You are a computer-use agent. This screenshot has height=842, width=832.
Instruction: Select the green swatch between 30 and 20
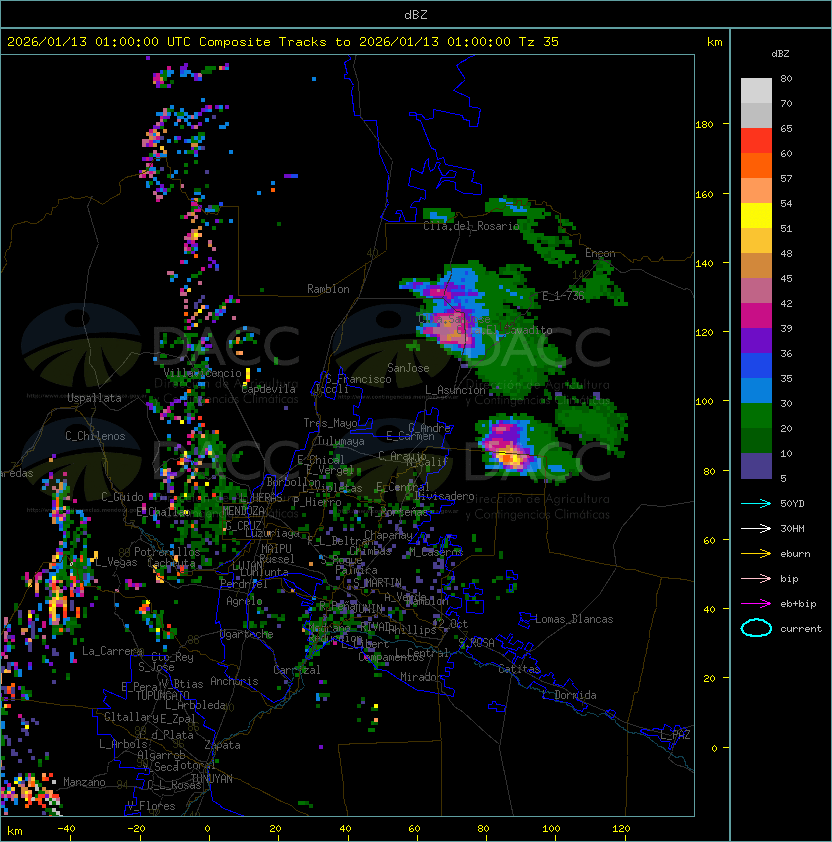756,415
